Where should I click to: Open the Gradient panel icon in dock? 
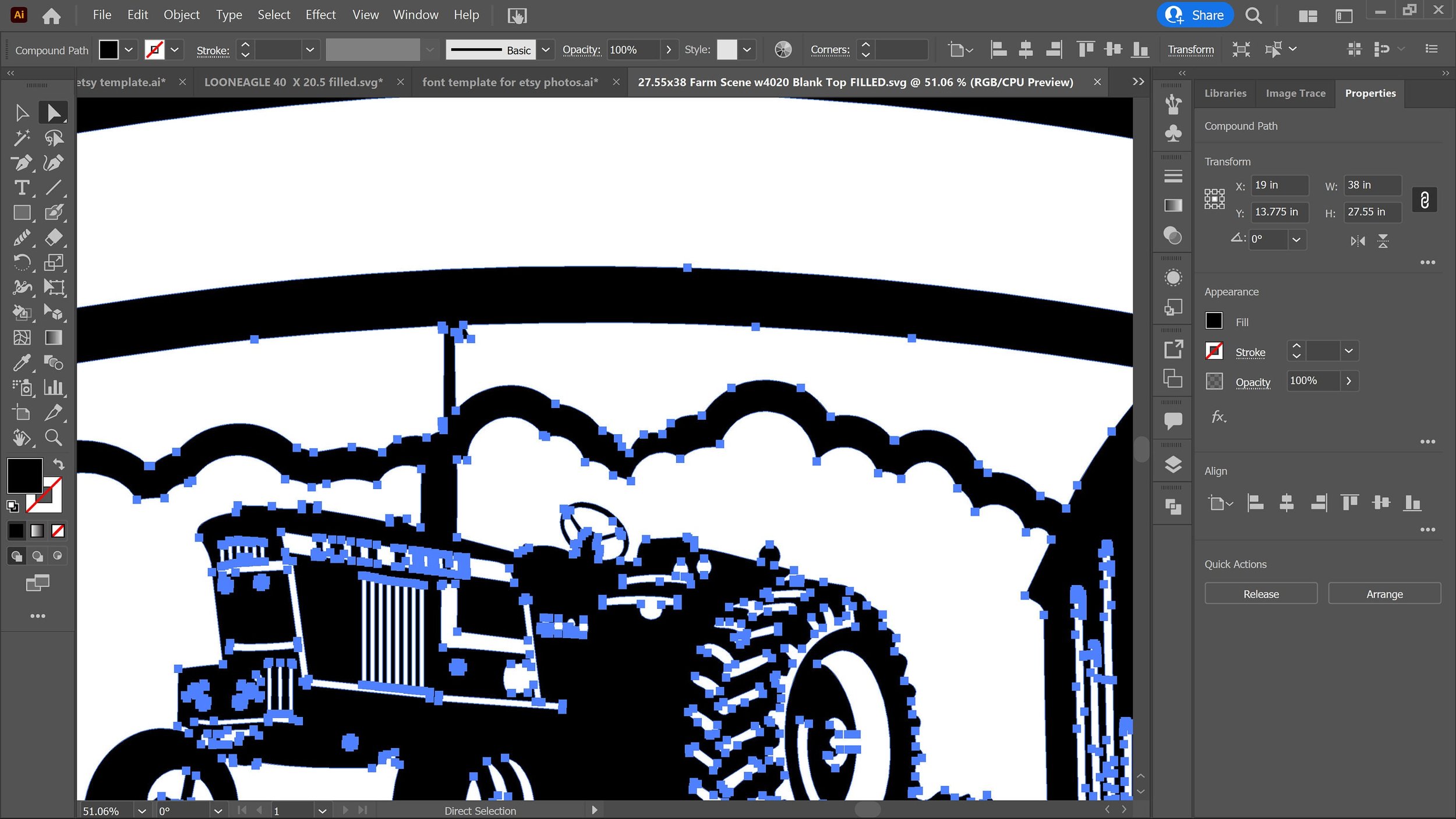point(1172,205)
